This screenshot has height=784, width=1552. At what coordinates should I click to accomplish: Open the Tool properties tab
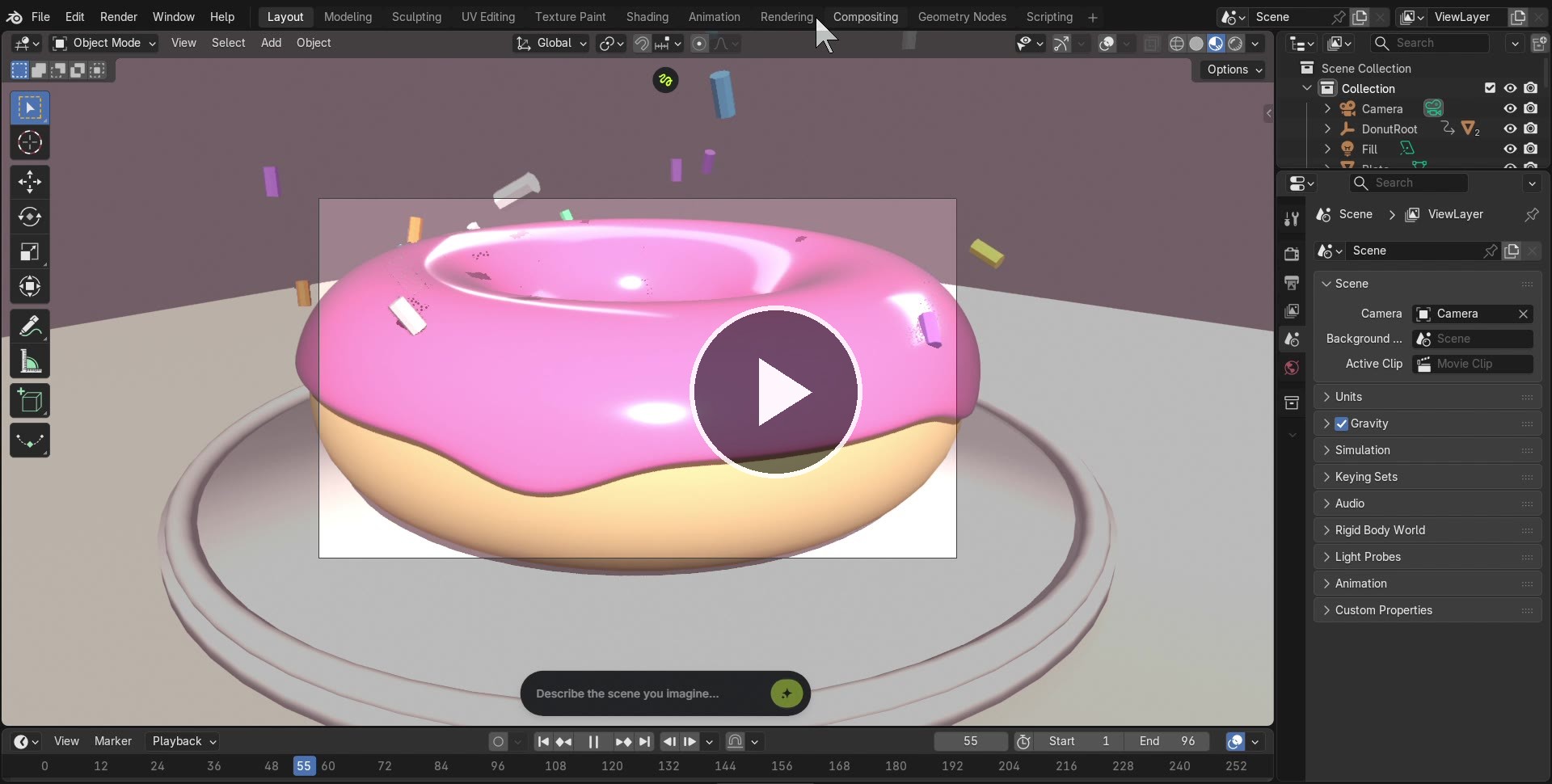click(x=1292, y=219)
